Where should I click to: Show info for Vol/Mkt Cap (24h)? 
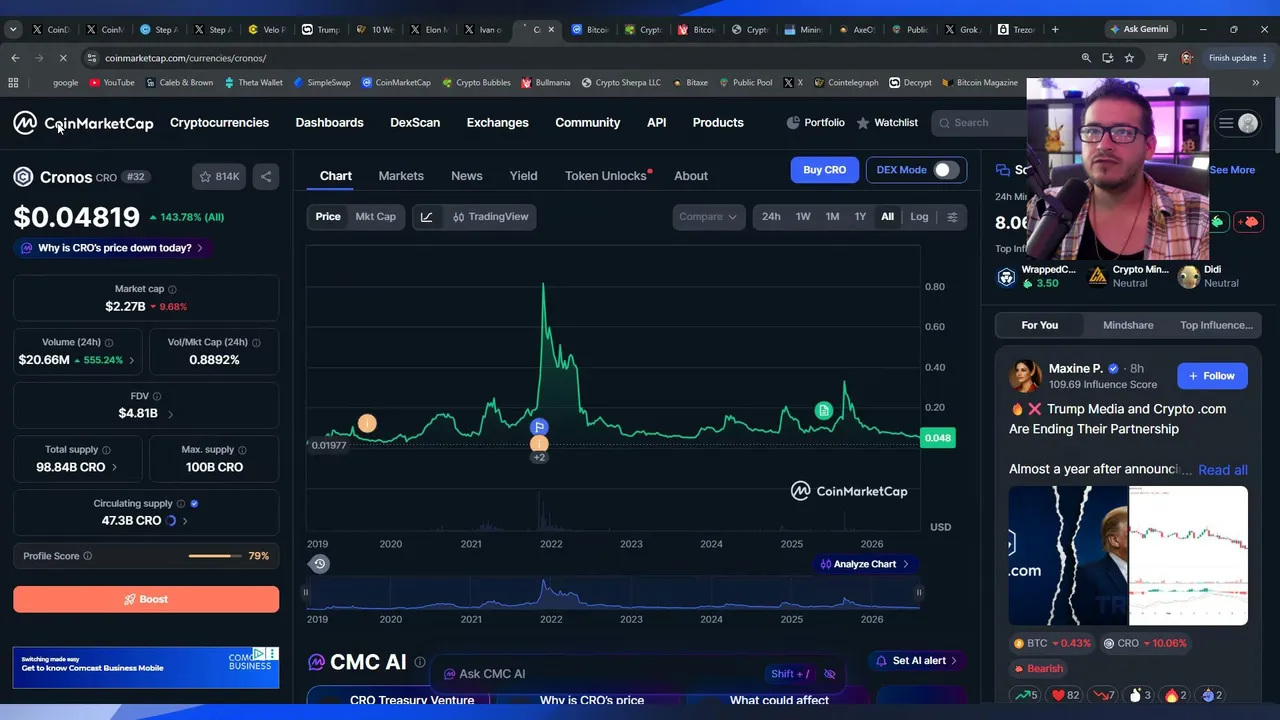click(x=256, y=342)
